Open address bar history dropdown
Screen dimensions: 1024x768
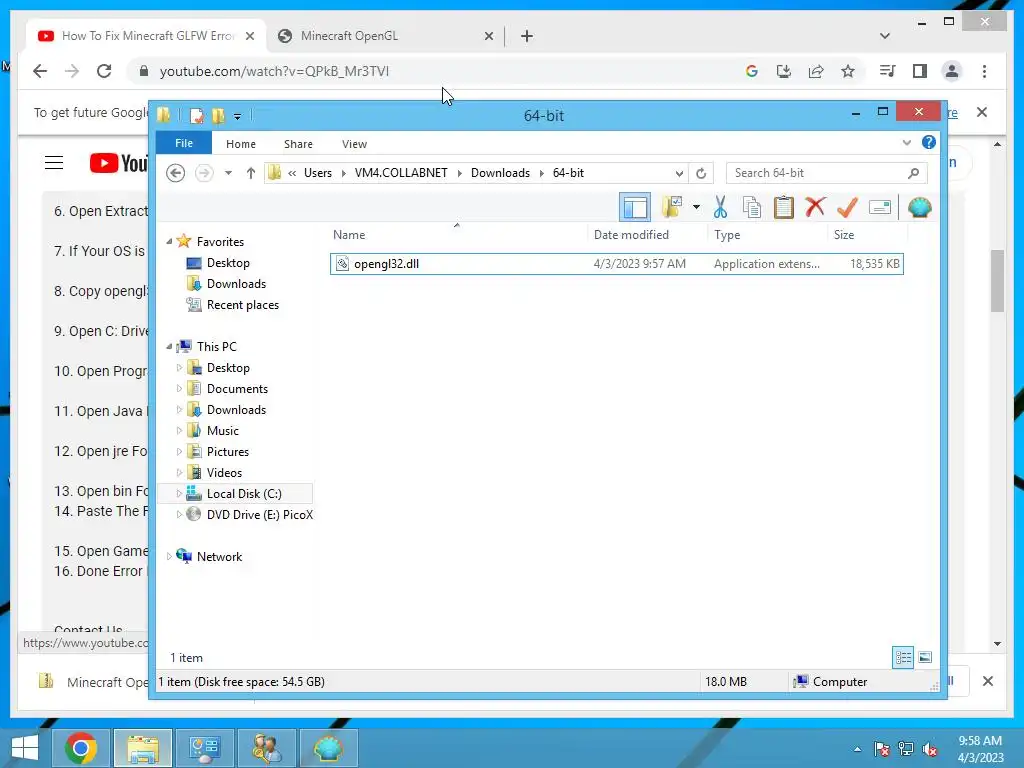pyautogui.click(x=679, y=173)
